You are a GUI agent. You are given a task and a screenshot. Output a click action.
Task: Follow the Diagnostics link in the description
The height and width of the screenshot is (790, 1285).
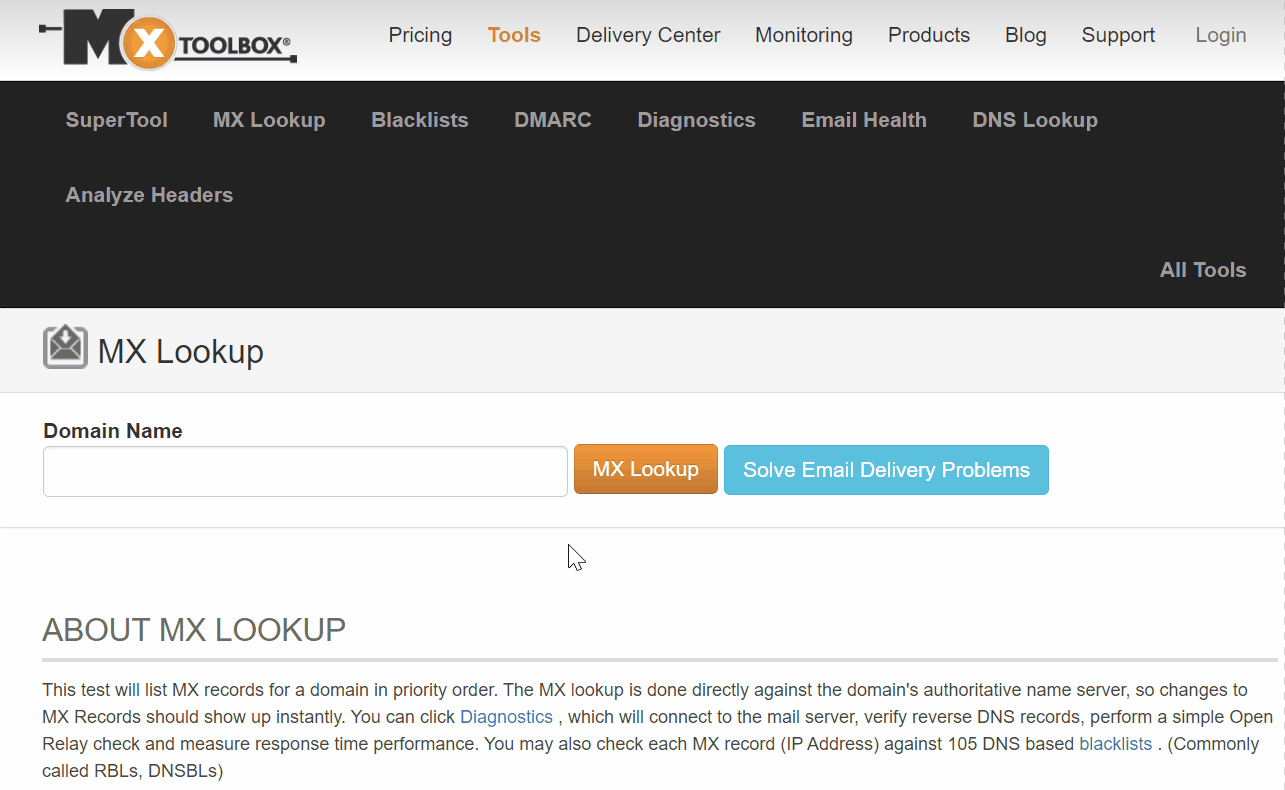pos(506,717)
